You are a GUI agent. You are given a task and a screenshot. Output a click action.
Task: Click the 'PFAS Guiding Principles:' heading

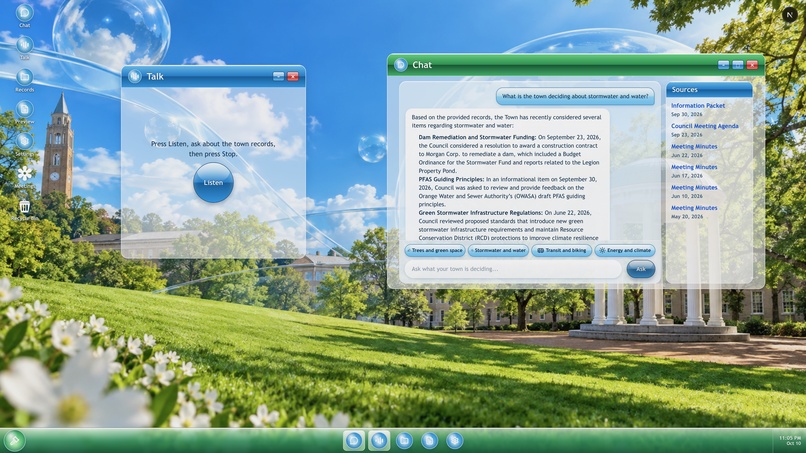451,179
